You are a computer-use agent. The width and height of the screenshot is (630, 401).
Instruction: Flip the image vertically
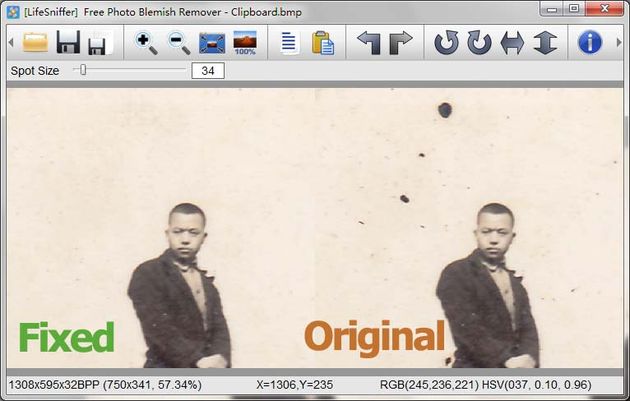coord(545,43)
